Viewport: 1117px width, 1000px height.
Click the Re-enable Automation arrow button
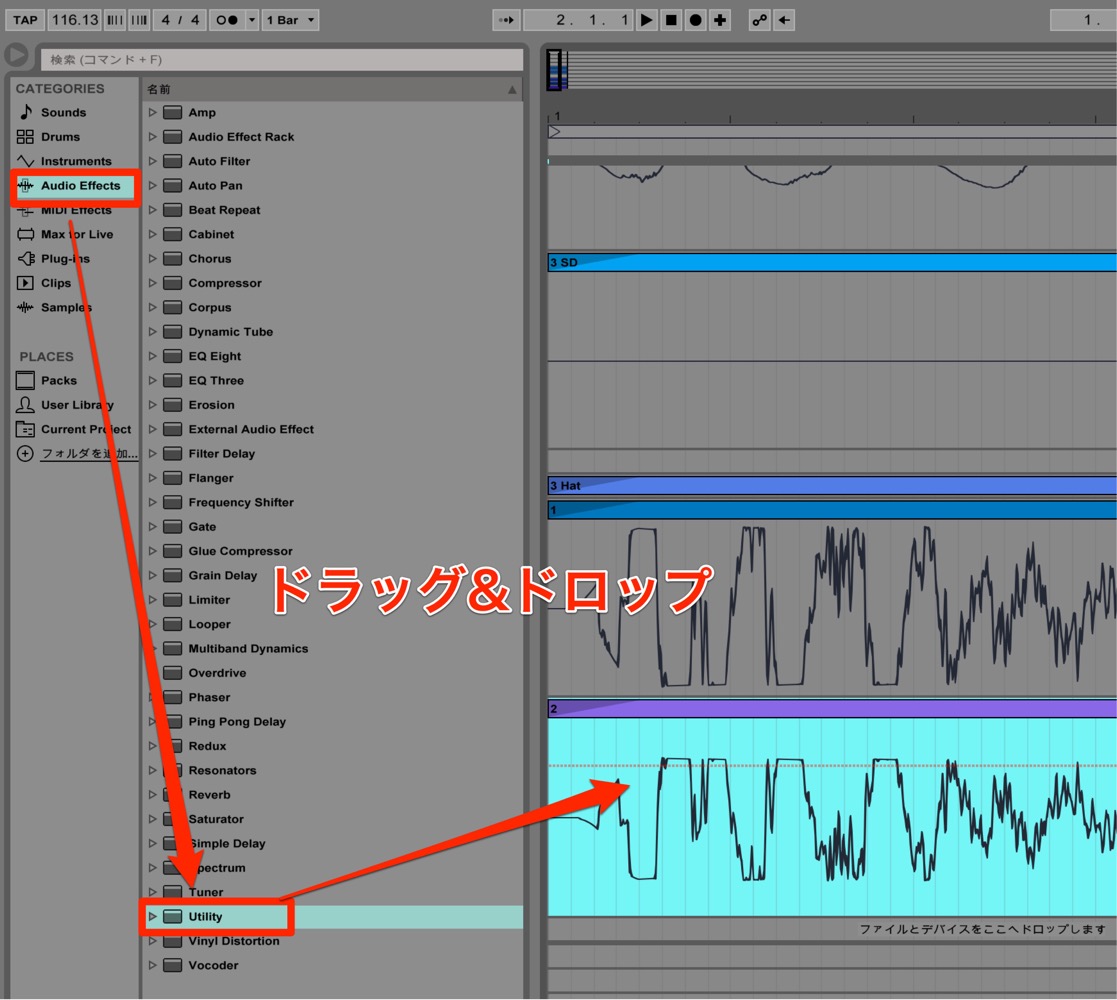[x=784, y=20]
